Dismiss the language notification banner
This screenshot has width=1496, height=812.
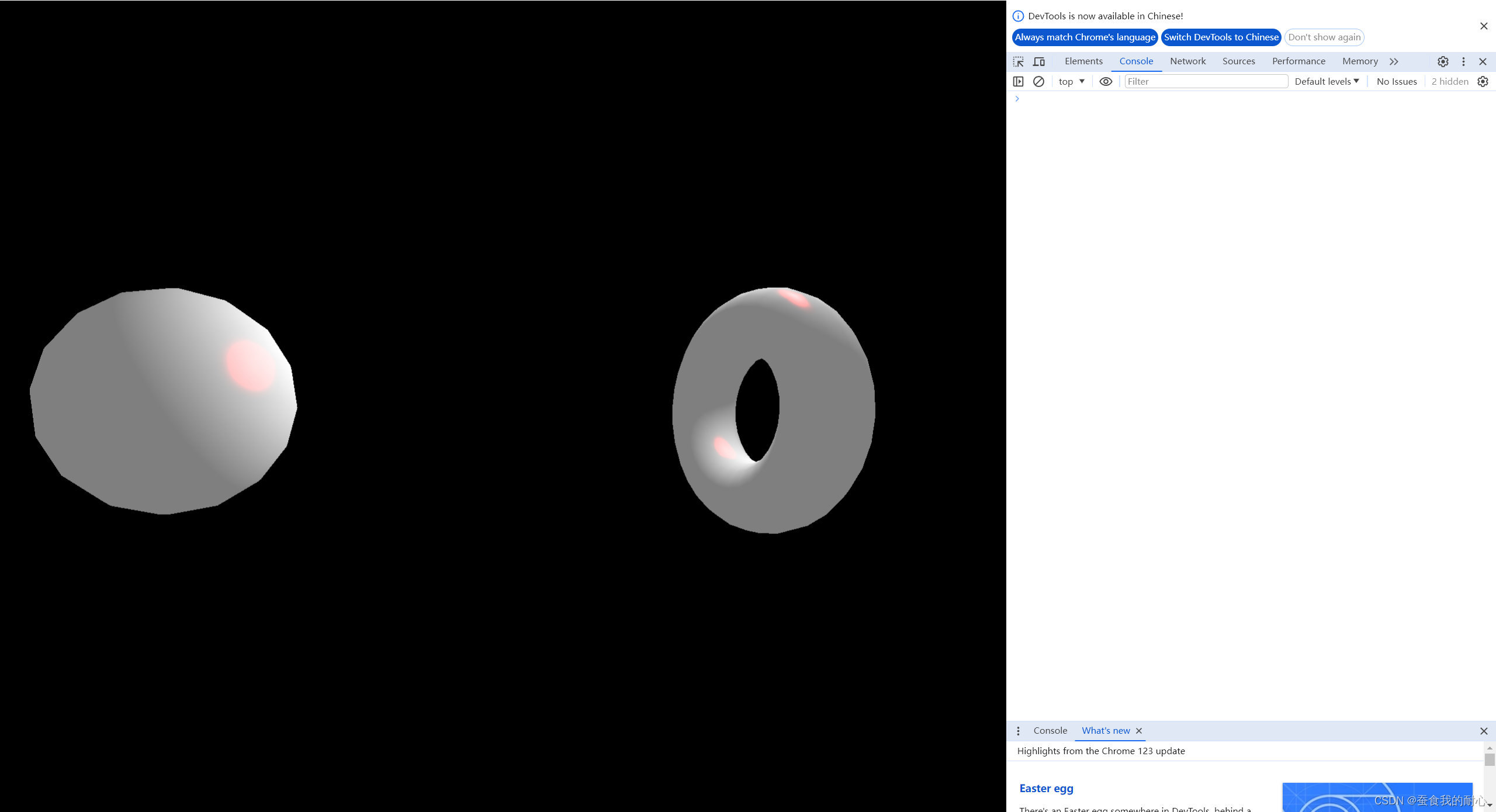1484,26
